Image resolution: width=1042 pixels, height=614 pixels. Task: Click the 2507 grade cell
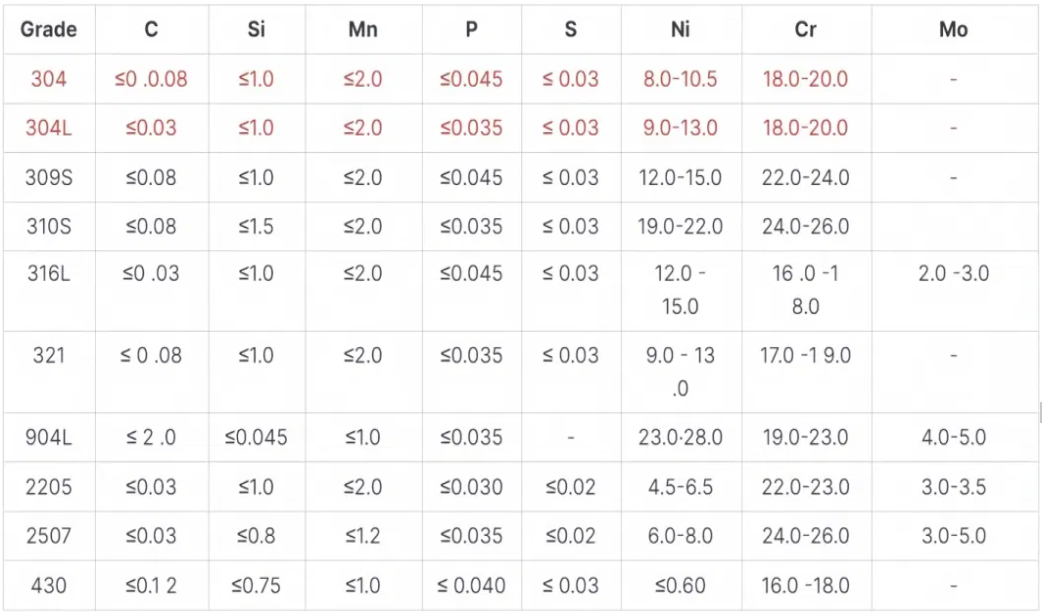coord(48,536)
